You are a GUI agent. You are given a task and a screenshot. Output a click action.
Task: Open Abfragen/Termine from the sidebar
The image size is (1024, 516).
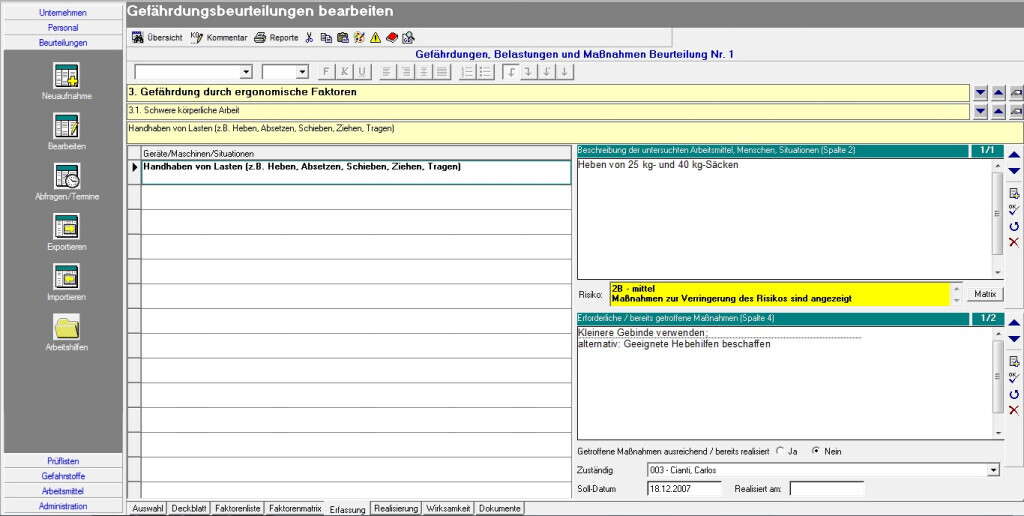pyautogui.click(x=66, y=177)
